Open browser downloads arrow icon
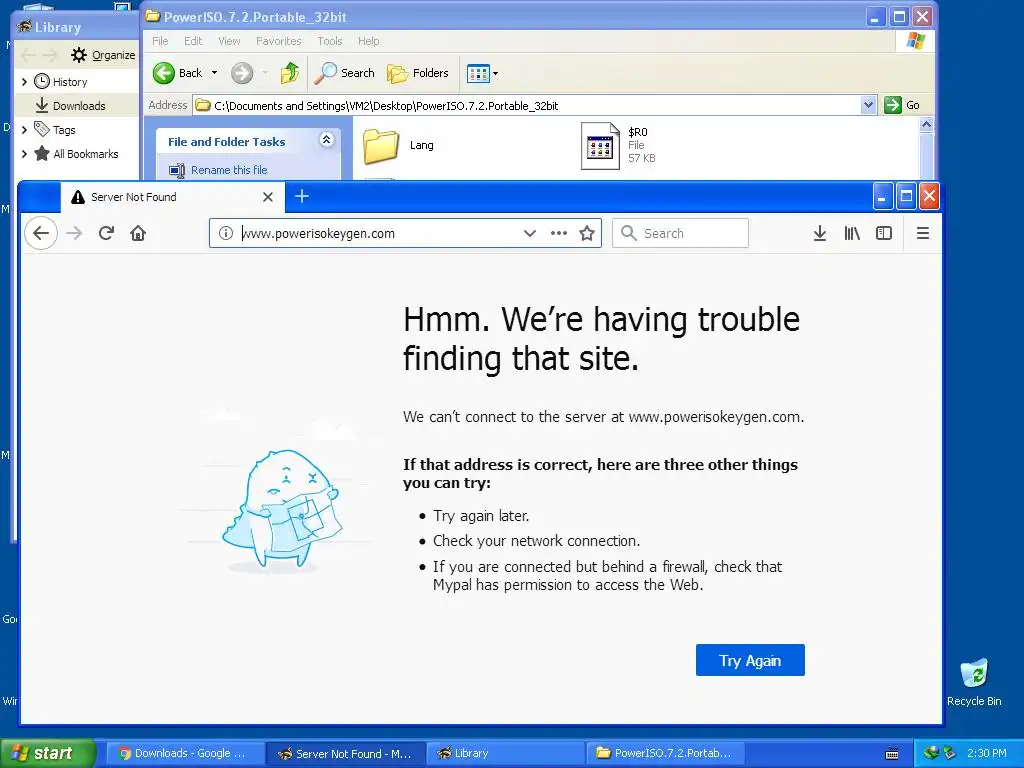 click(820, 233)
